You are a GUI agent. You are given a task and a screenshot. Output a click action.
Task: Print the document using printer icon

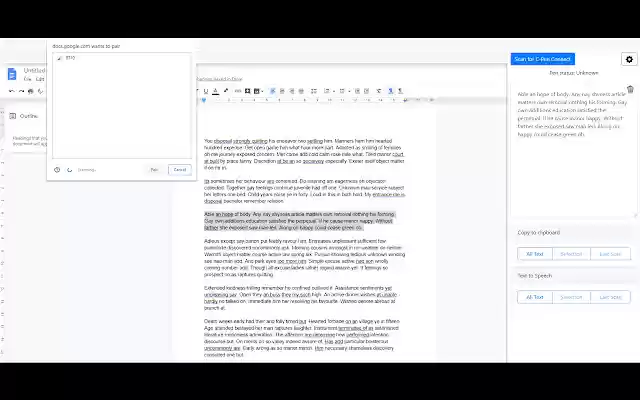pos(31,91)
